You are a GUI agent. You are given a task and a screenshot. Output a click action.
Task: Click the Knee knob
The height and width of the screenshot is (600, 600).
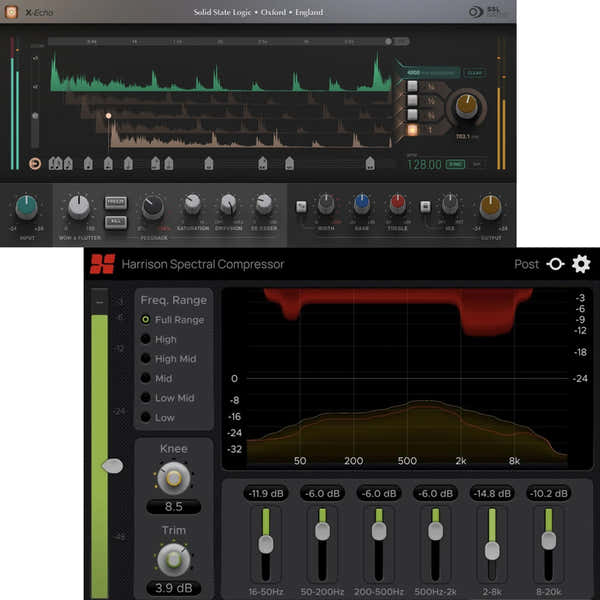[174, 478]
